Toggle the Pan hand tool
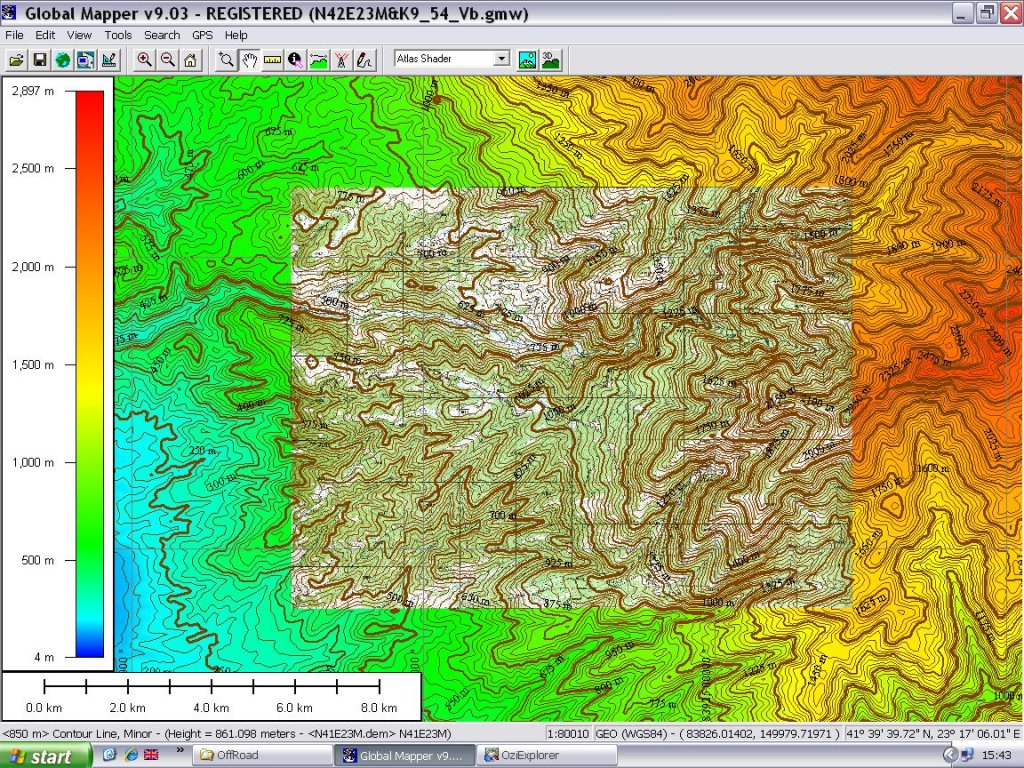This screenshot has height=768, width=1024. point(250,60)
